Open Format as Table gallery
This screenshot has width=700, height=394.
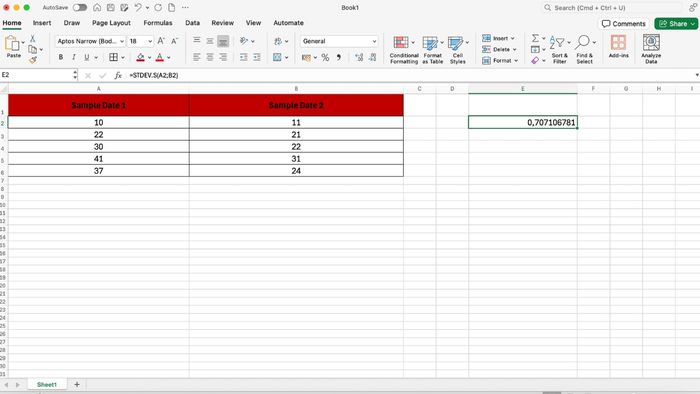(433, 50)
